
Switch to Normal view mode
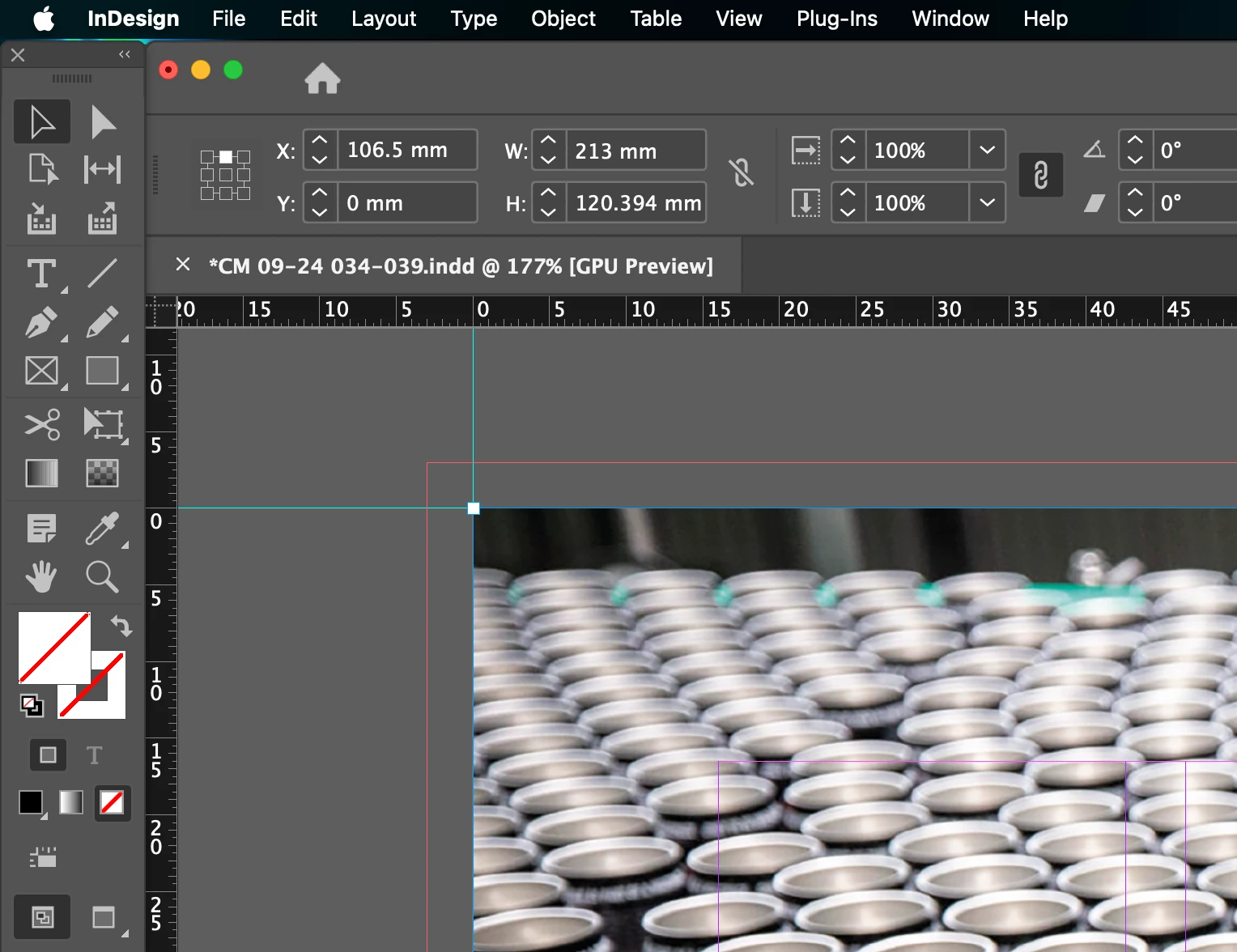(42, 917)
